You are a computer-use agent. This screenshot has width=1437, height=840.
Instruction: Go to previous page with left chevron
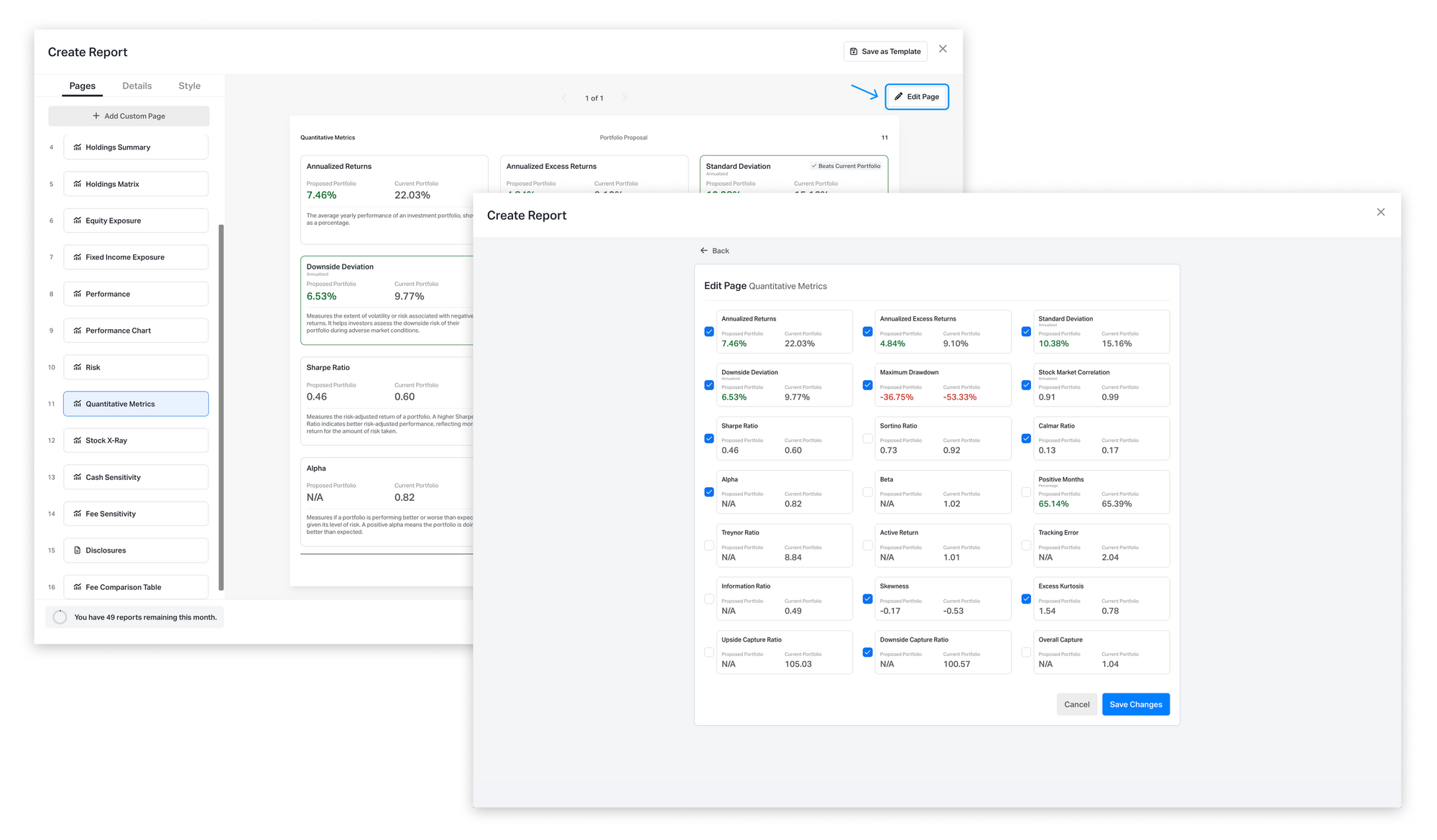pyautogui.click(x=564, y=98)
